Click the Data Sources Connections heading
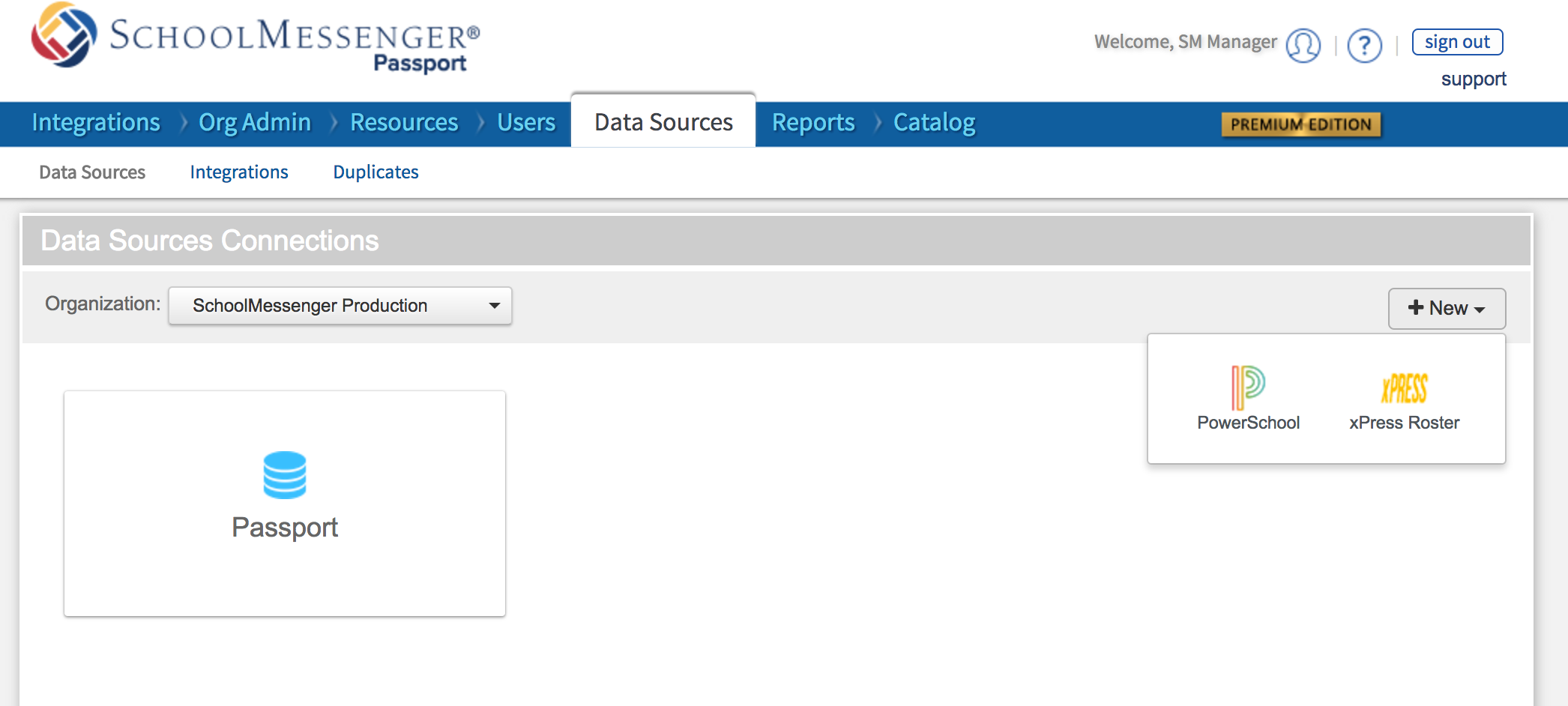 click(x=210, y=241)
